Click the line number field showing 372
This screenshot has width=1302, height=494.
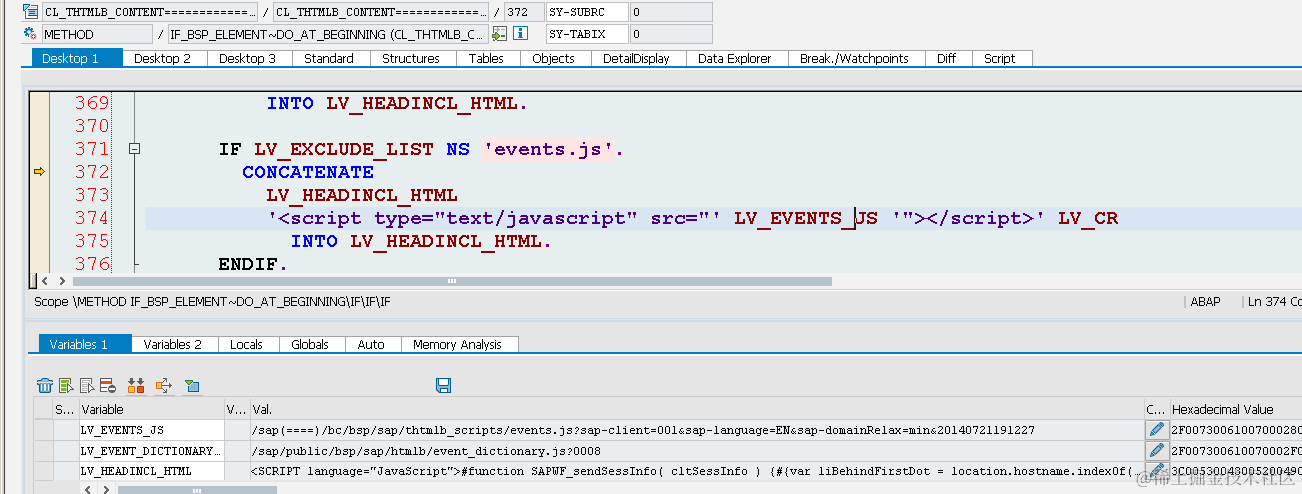[x=524, y=12]
